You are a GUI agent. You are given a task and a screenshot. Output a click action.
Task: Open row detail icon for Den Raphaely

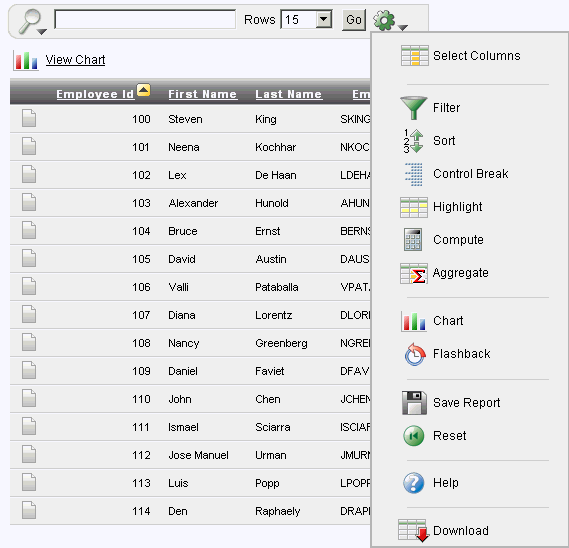click(29, 510)
